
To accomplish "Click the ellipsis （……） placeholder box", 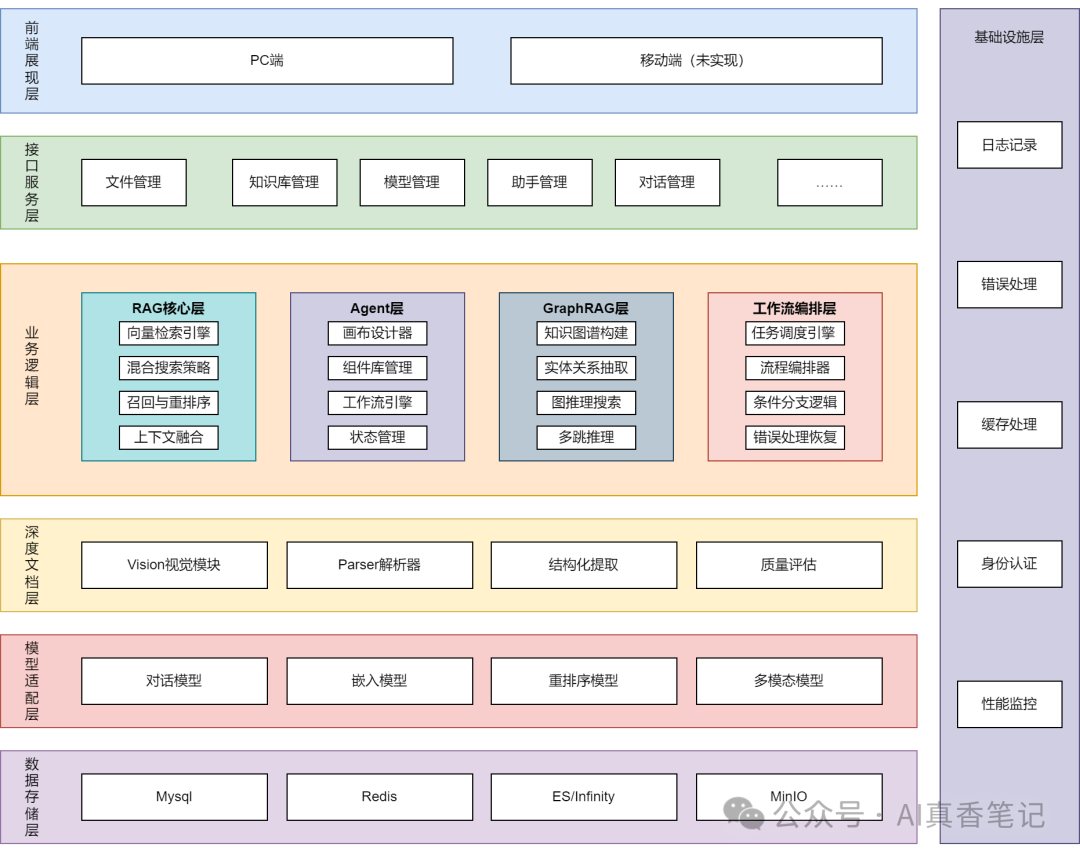I will pyautogui.click(x=829, y=182).
